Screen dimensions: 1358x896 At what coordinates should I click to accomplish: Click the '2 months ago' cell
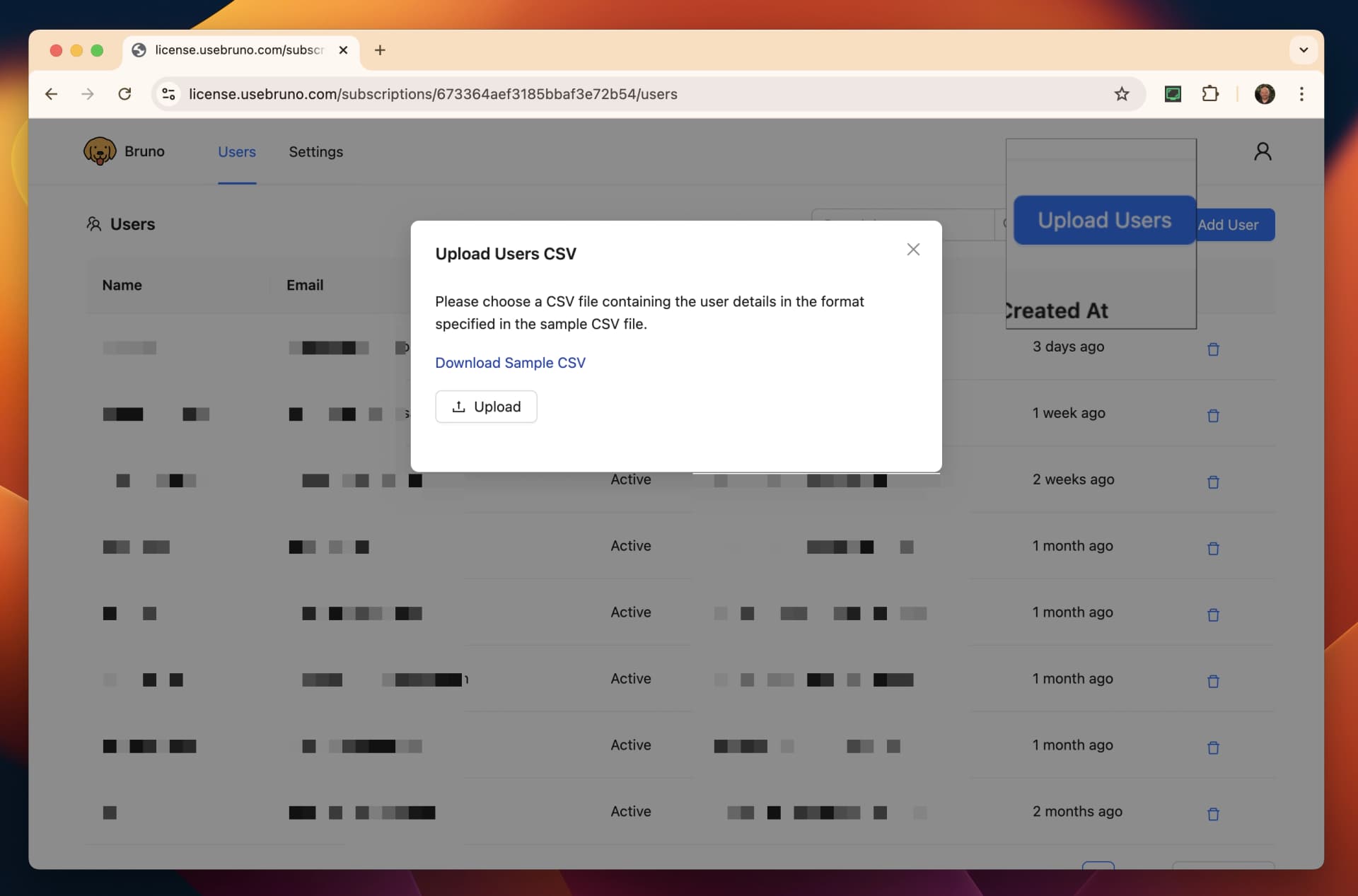tap(1077, 811)
